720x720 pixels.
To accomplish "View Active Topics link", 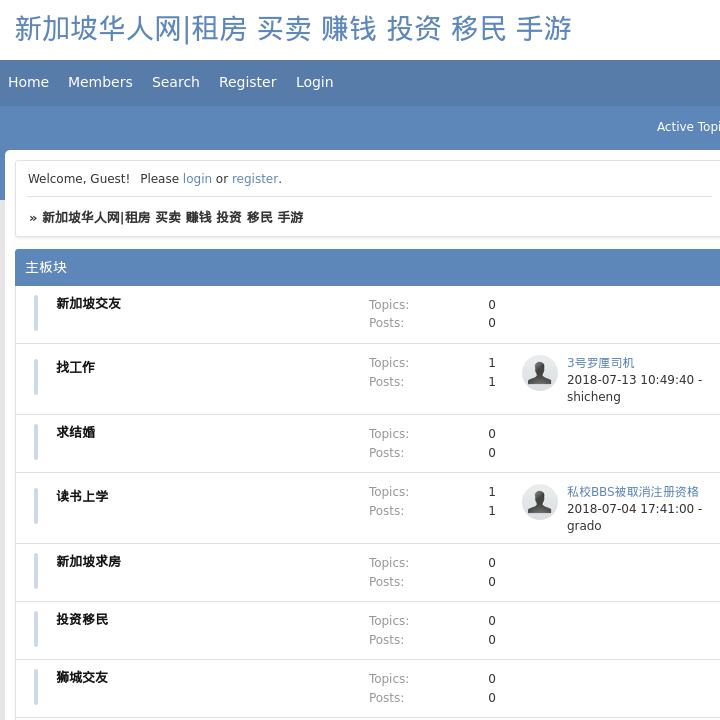I will point(688,127).
